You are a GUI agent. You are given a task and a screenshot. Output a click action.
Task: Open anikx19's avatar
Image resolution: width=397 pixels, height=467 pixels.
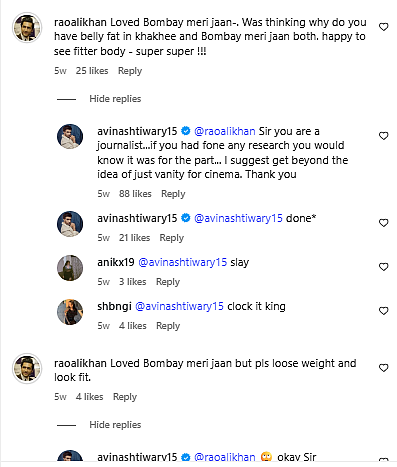70,268
